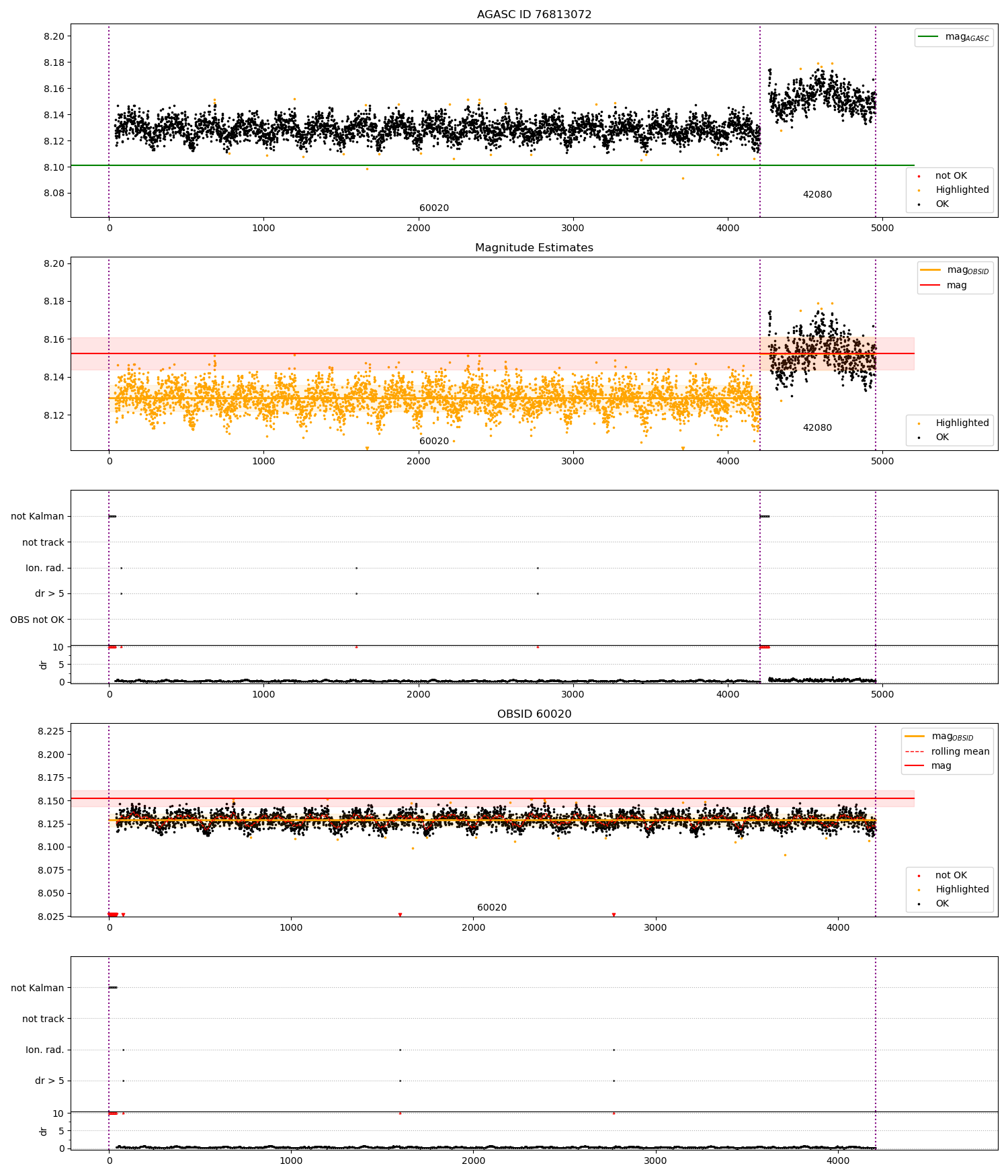
Task: Click the 8.100 y-axis tick label
Action: point(50,847)
